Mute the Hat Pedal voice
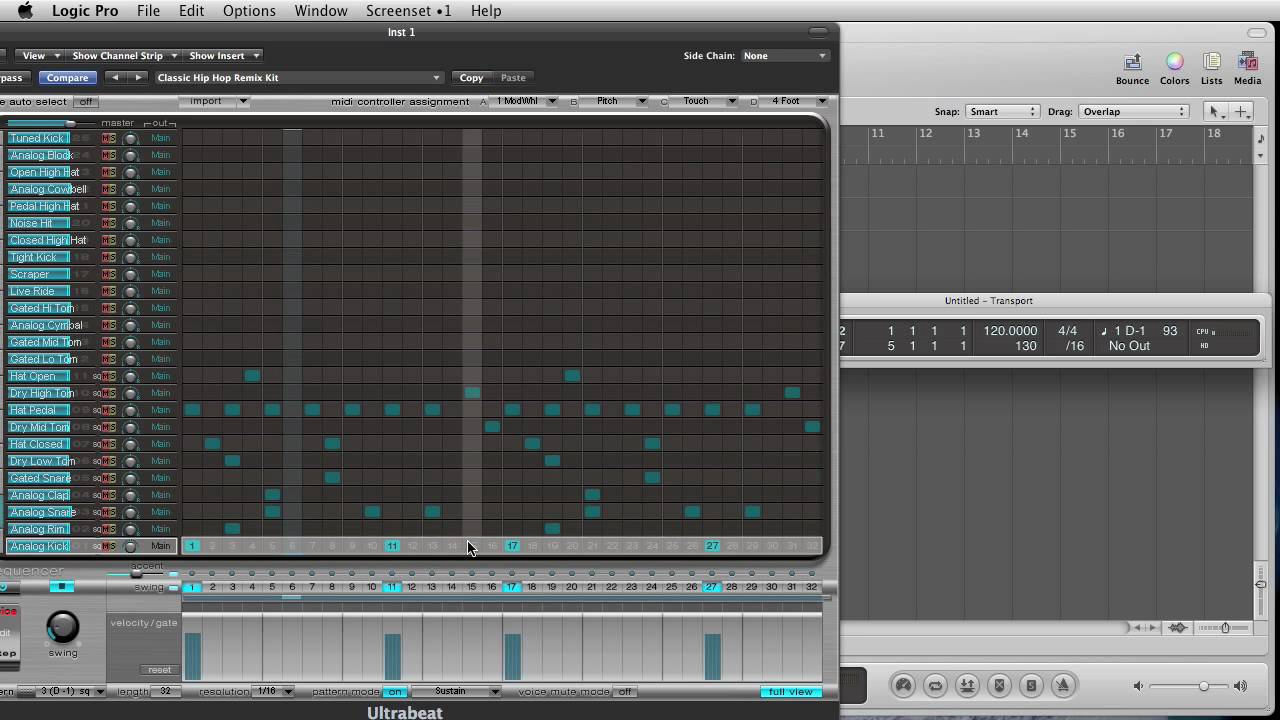This screenshot has height=720, width=1280. point(104,410)
